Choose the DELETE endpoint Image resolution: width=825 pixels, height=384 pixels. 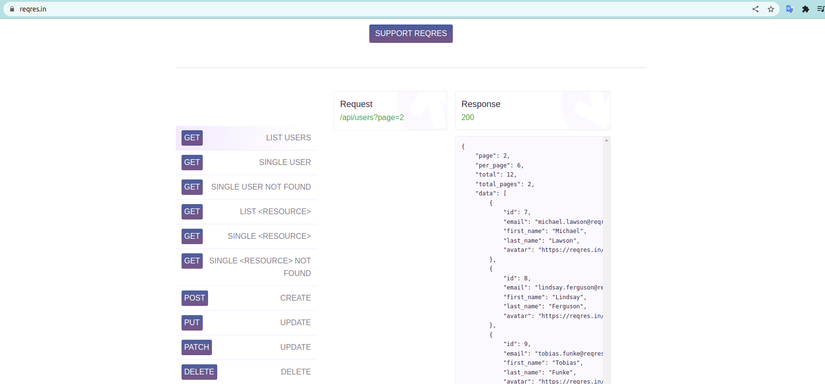[246, 372]
